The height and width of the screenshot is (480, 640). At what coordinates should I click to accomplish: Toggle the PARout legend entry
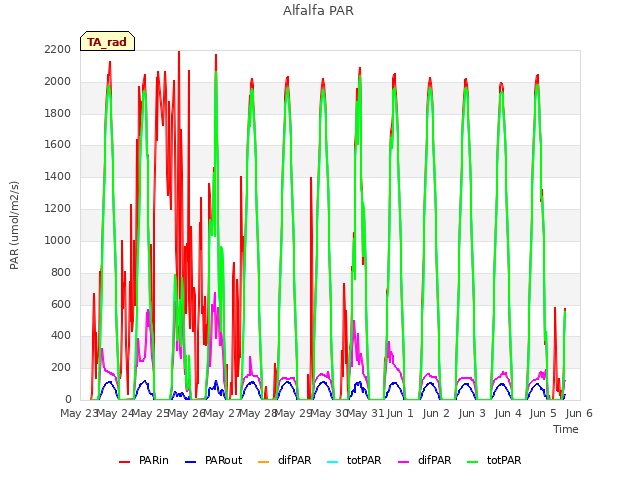[213, 460]
